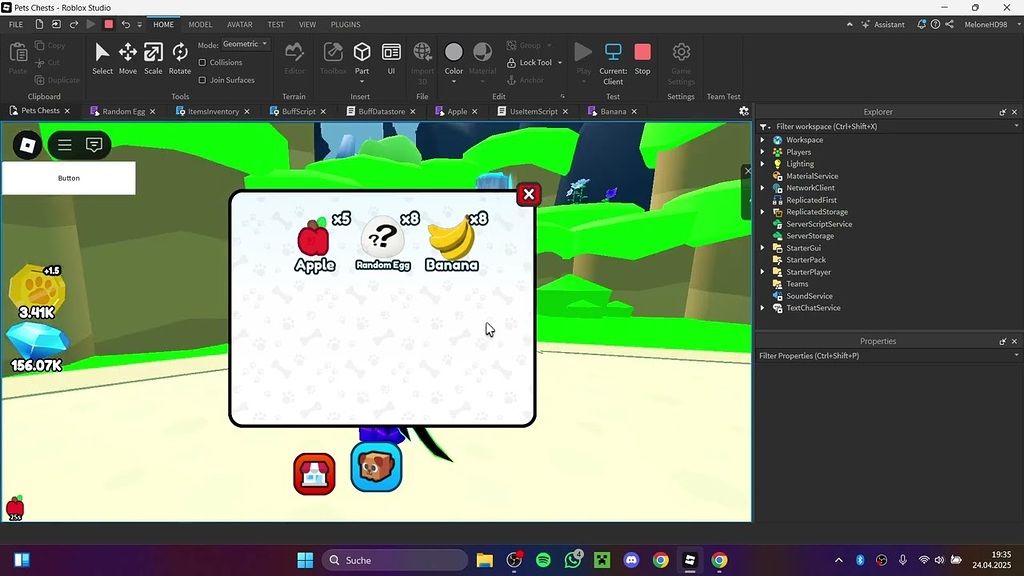This screenshot has height=576, width=1024.
Task: Pick the Rotate tool
Action: click(180, 59)
